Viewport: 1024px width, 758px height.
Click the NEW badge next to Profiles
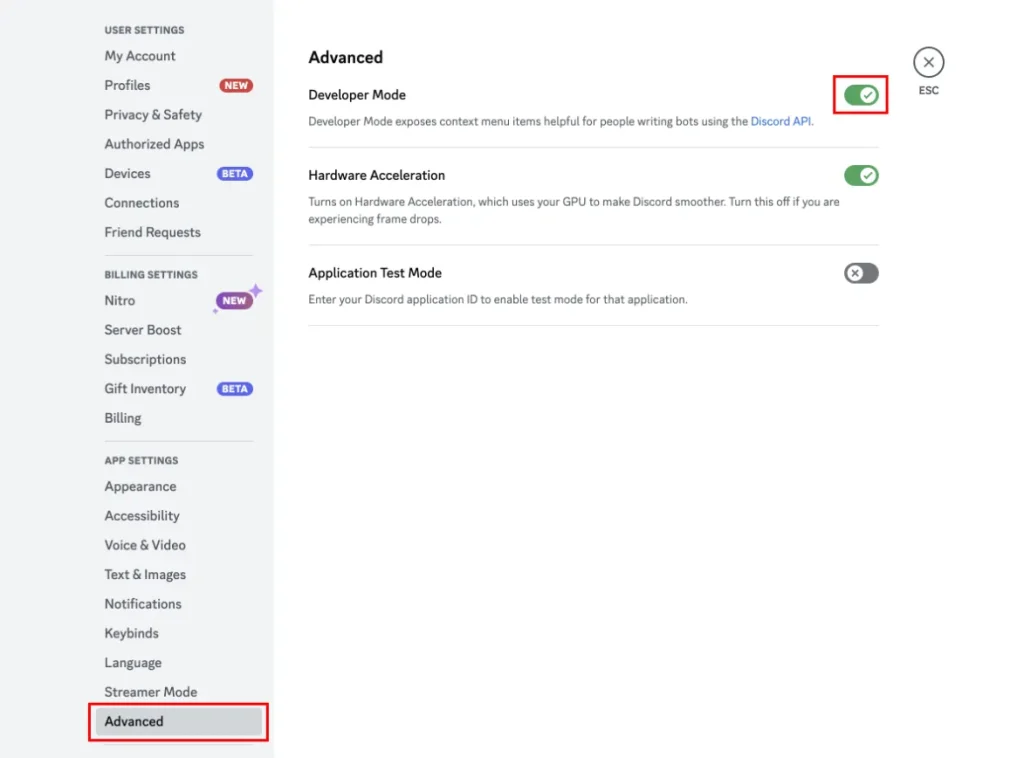click(236, 86)
